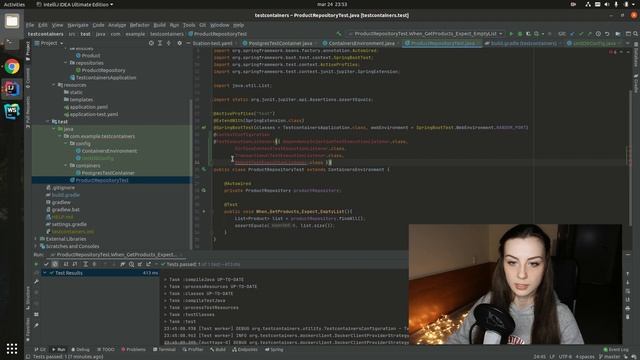Export test results icon
Viewport: 640px width, 360px height.
149,264
